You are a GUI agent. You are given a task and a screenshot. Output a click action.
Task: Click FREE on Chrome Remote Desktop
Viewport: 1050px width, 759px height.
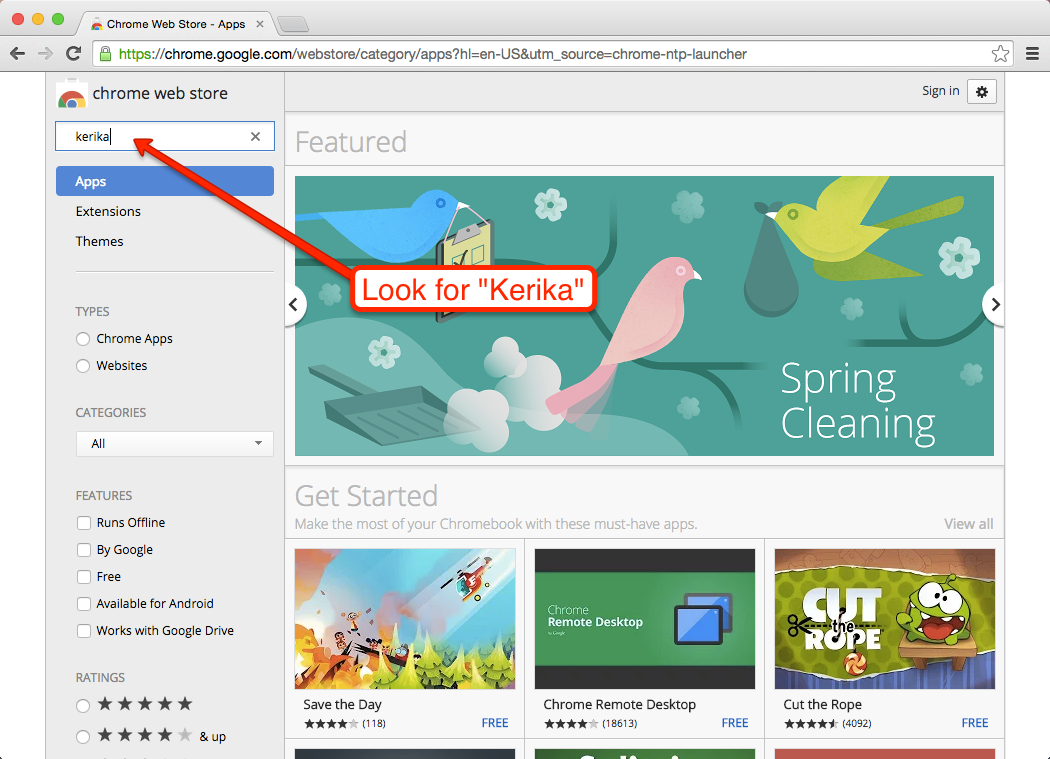coord(735,723)
